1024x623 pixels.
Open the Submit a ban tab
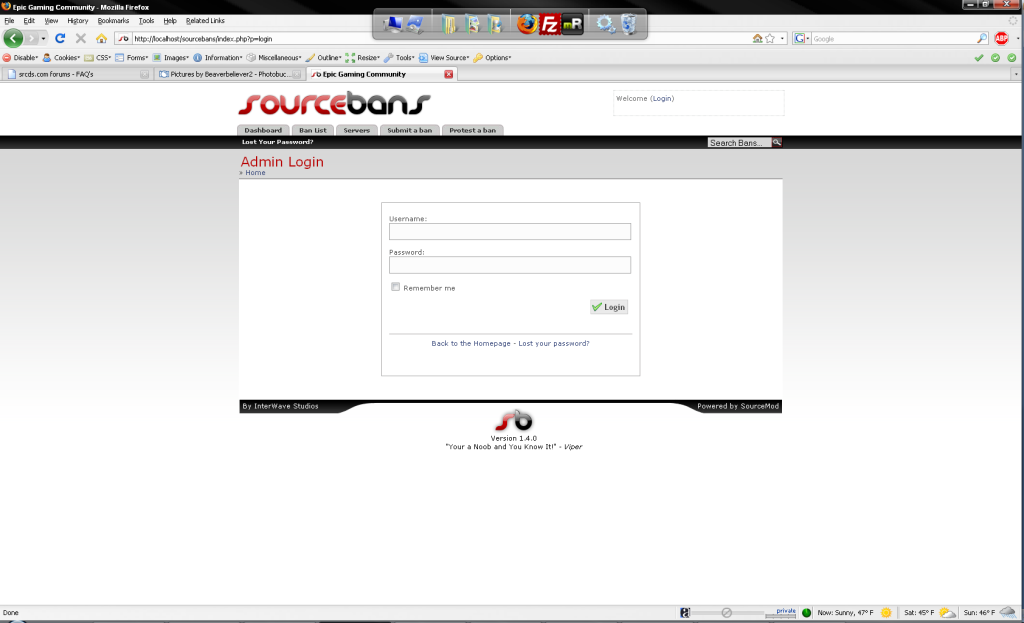click(409, 130)
